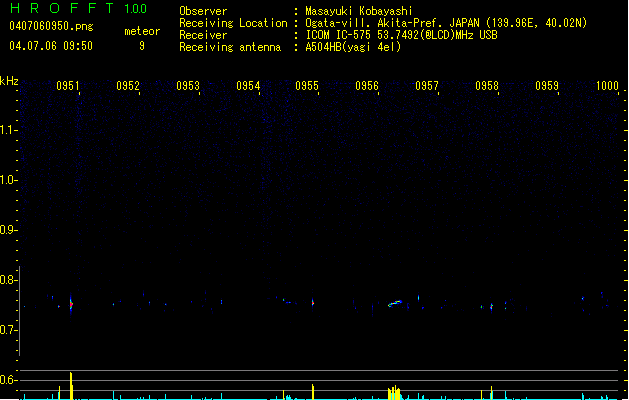
Task: Click the date stamp 04.07.06 09:50
Action: coord(51,46)
